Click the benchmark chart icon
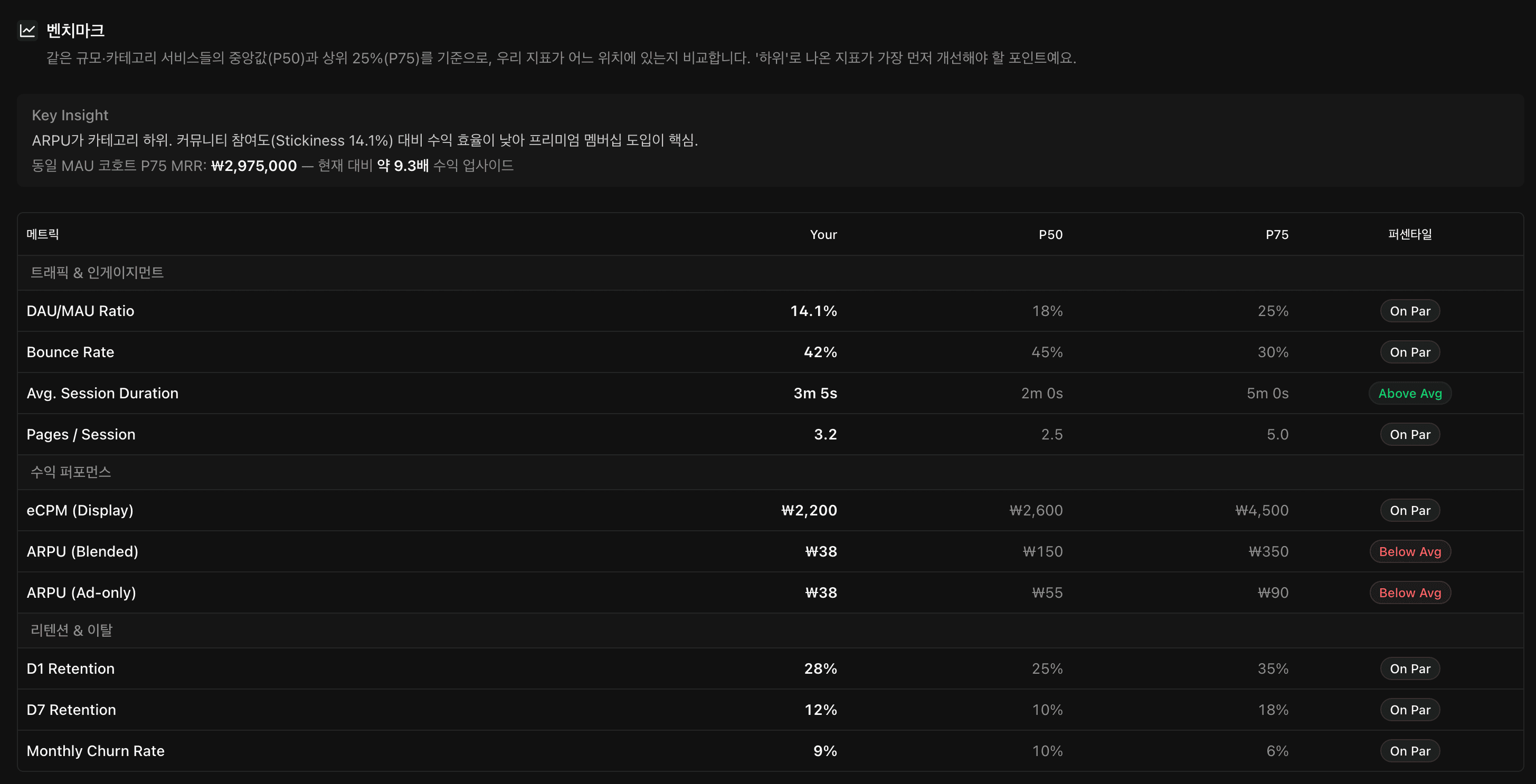Image resolution: width=1536 pixels, height=784 pixels. (x=27, y=31)
